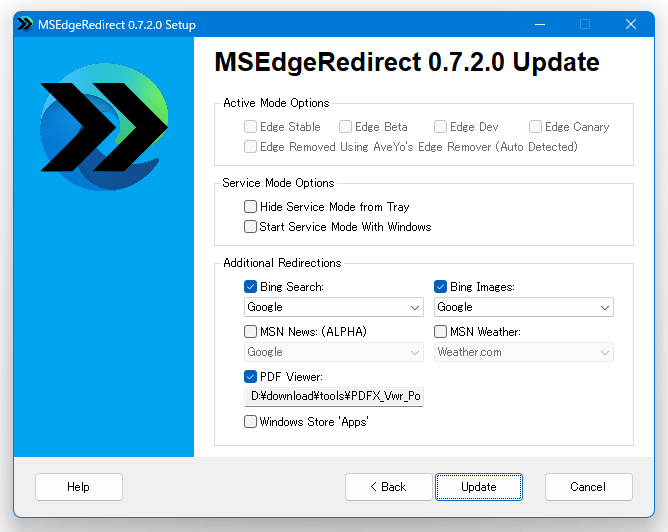This screenshot has width=668, height=532.
Task: Click the Update button
Action: [x=479, y=487]
